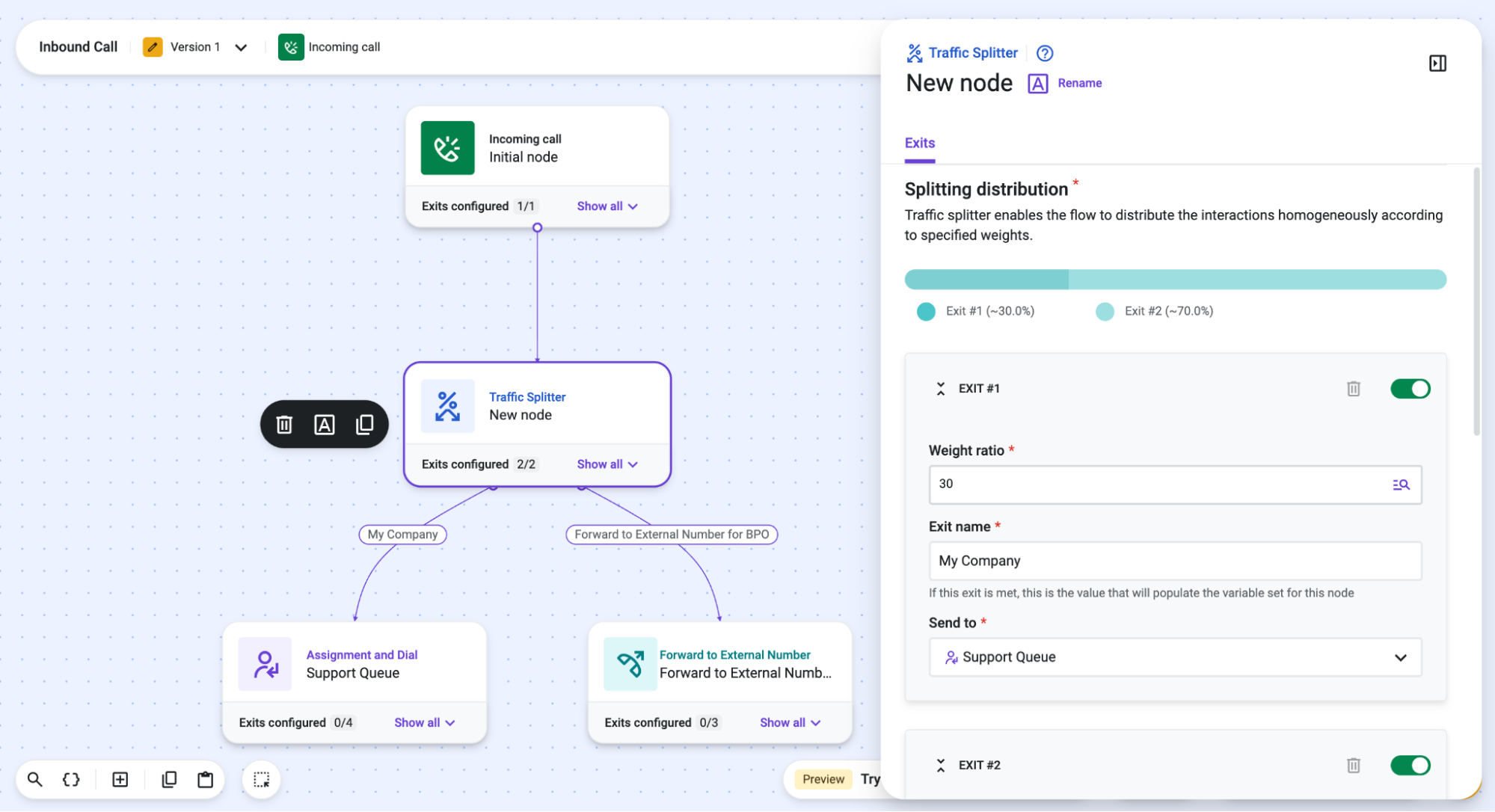Open the Version 1 dropdown chevron
Screen dimensions: 1495x812
[x=241, y=47]
